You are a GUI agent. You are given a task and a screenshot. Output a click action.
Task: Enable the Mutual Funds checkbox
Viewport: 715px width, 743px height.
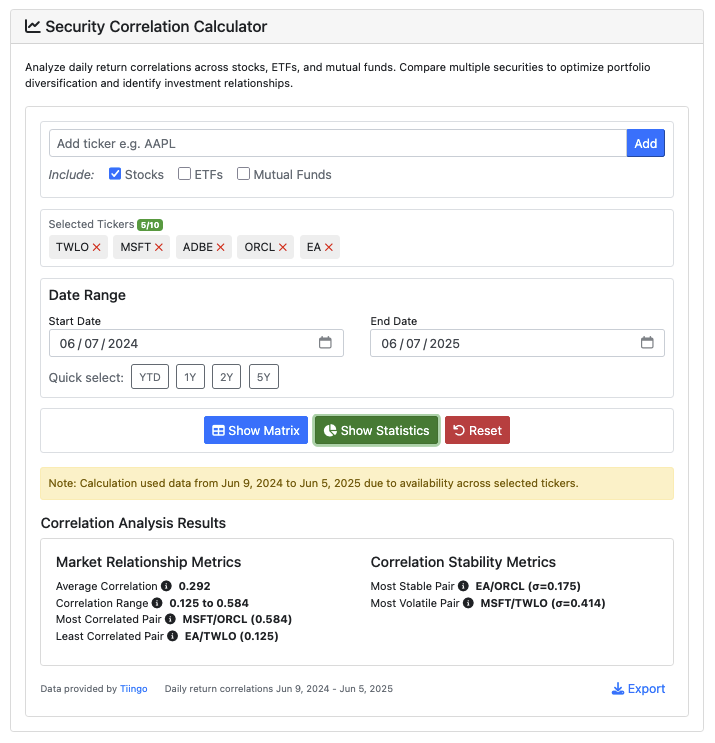tap(243, 174)
